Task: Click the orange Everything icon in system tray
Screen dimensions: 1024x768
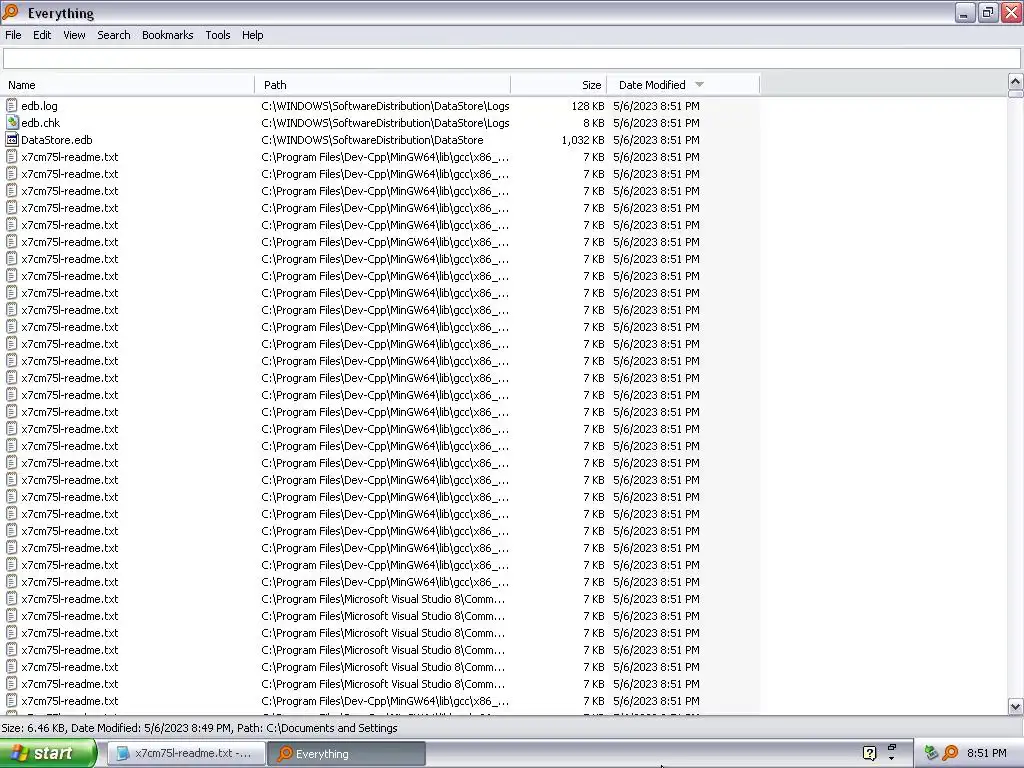Action: pyautogui.click(x=950, y=753)
